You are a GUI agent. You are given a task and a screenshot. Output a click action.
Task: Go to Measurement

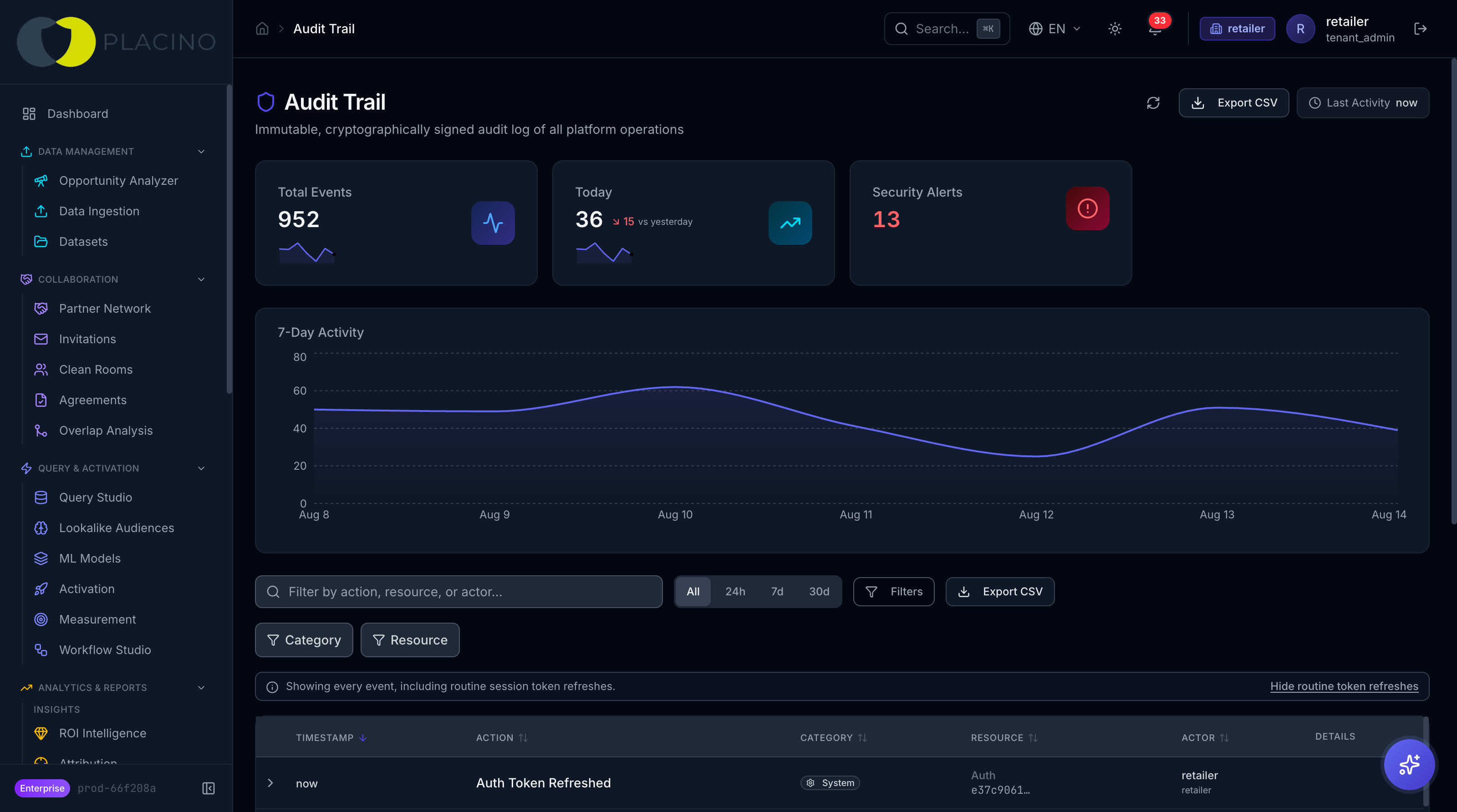[x=97, y=619]
